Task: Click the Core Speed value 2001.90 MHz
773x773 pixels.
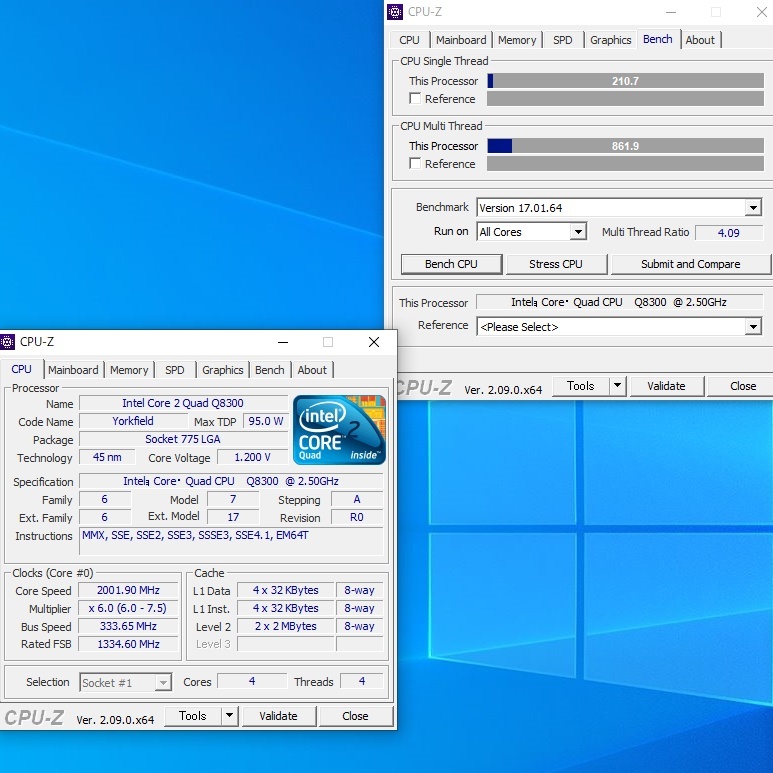Action: (x=128, y=590)
